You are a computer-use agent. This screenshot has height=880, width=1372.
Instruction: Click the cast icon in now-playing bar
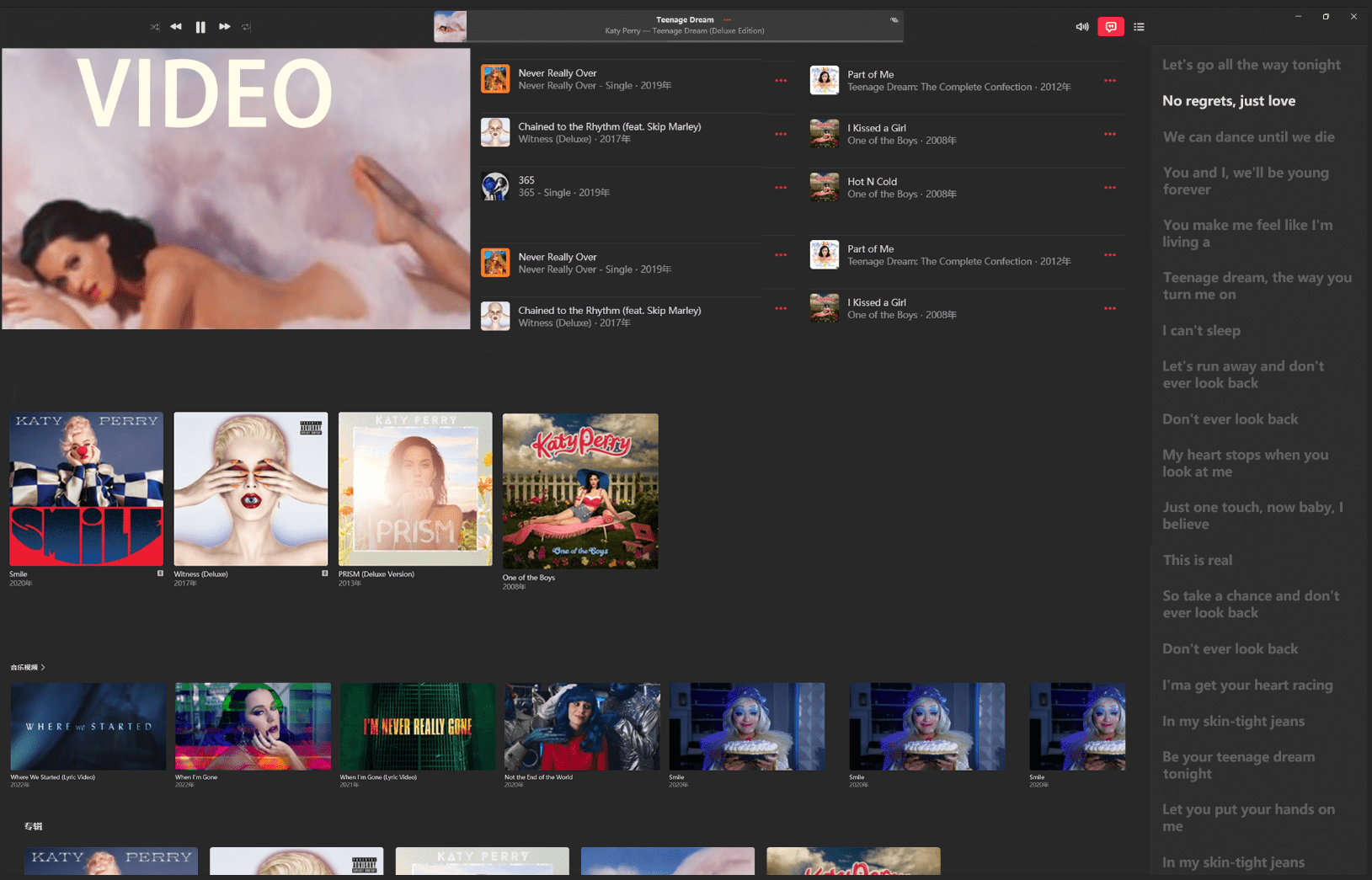pyautogui.click(x=894, y=20)
